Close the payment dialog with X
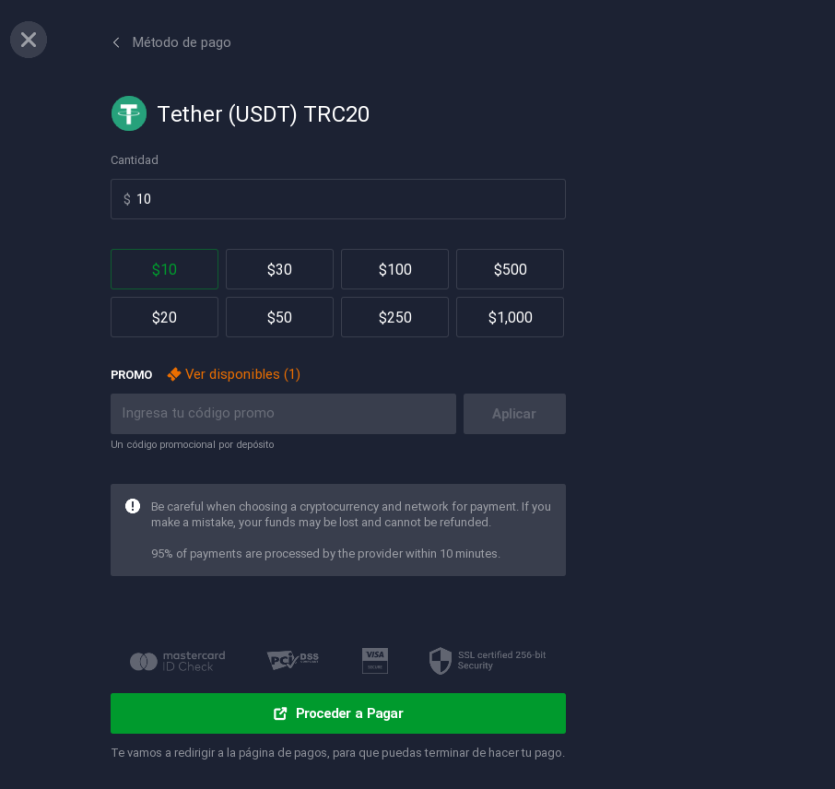This screenshot has height=789, width=835. [x=28, y=40]
